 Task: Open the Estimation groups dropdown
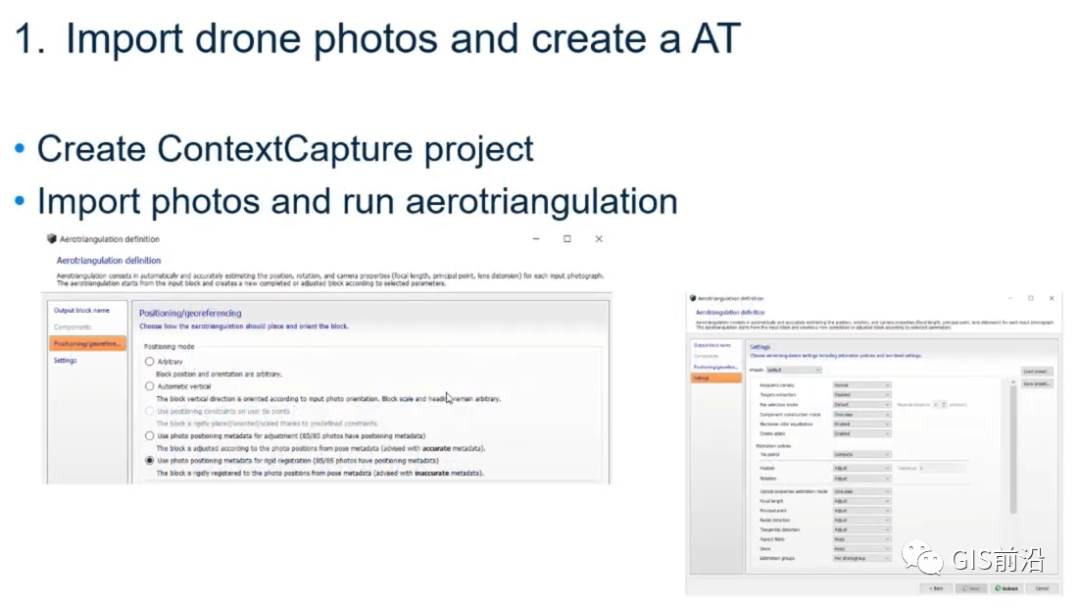point(862,558)
